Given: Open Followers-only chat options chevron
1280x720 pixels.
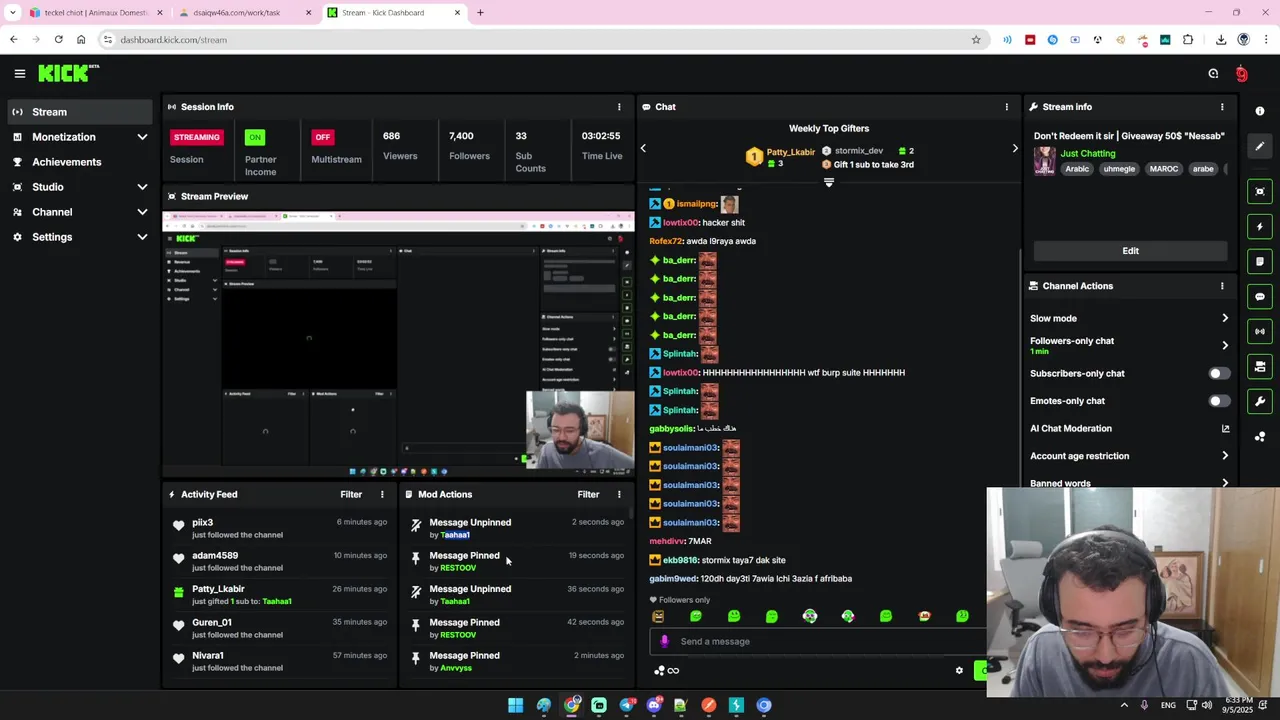Looking at the screenshot, I should pos(1225,345).
